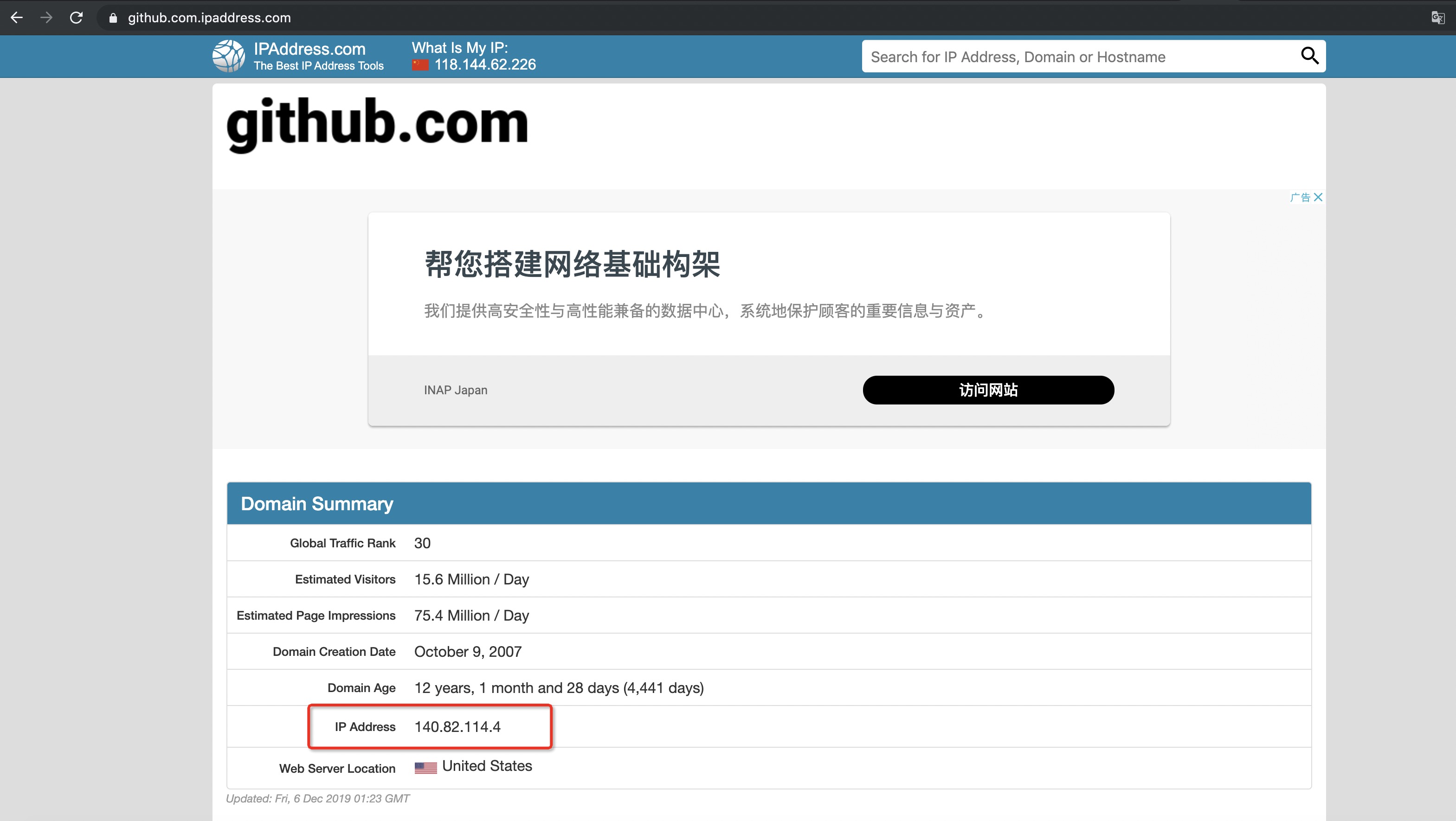Click the search magnifier icon
Viewport: 1456px width, 821px height.
point(1309,55)
